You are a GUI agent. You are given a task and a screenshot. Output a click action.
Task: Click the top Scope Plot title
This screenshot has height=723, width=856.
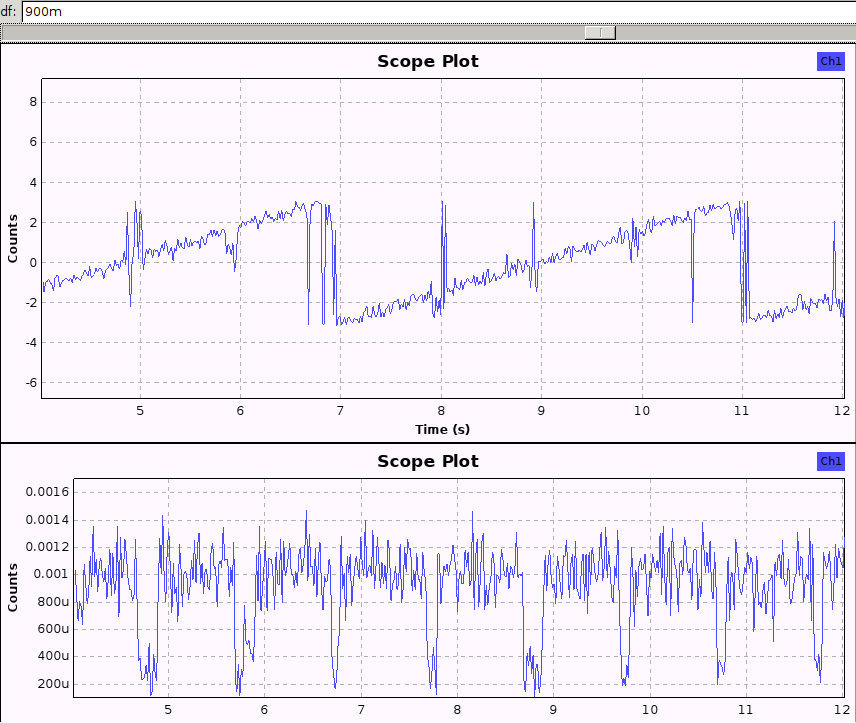pyautogui.click(x=427, y=61)
